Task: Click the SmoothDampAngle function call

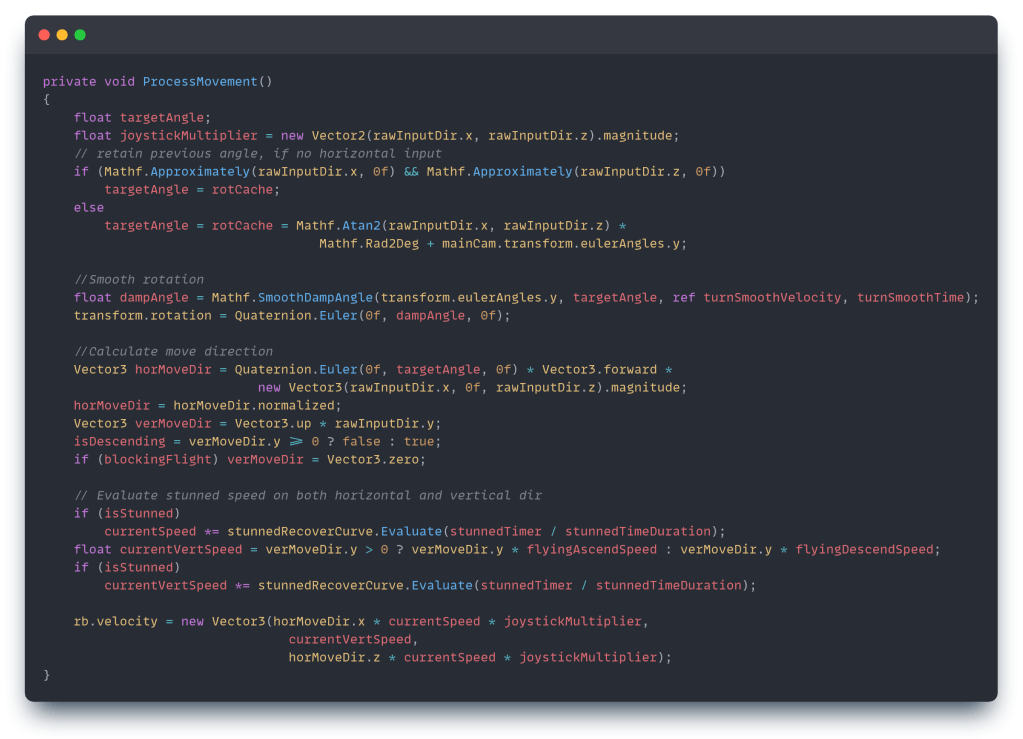Action: tap(315, 297)
